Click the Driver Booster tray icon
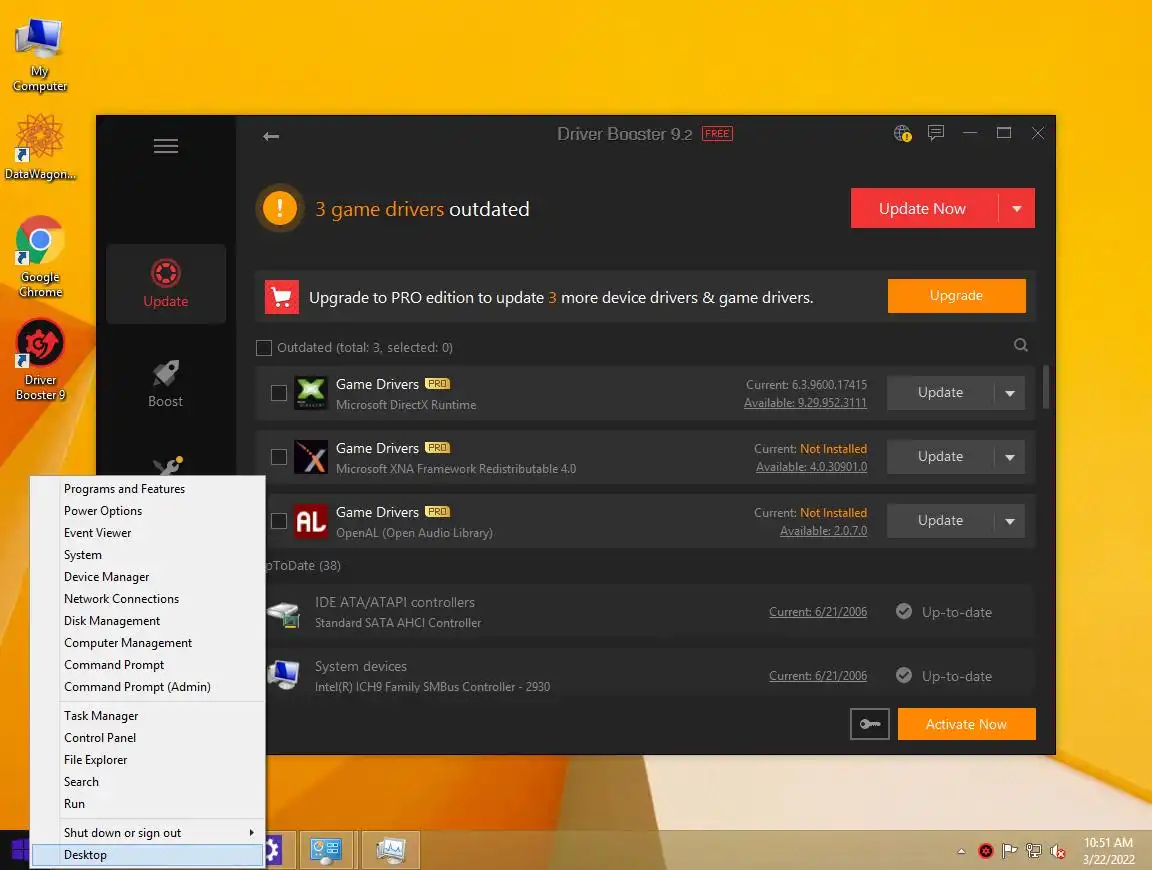 tap(985, 851)
